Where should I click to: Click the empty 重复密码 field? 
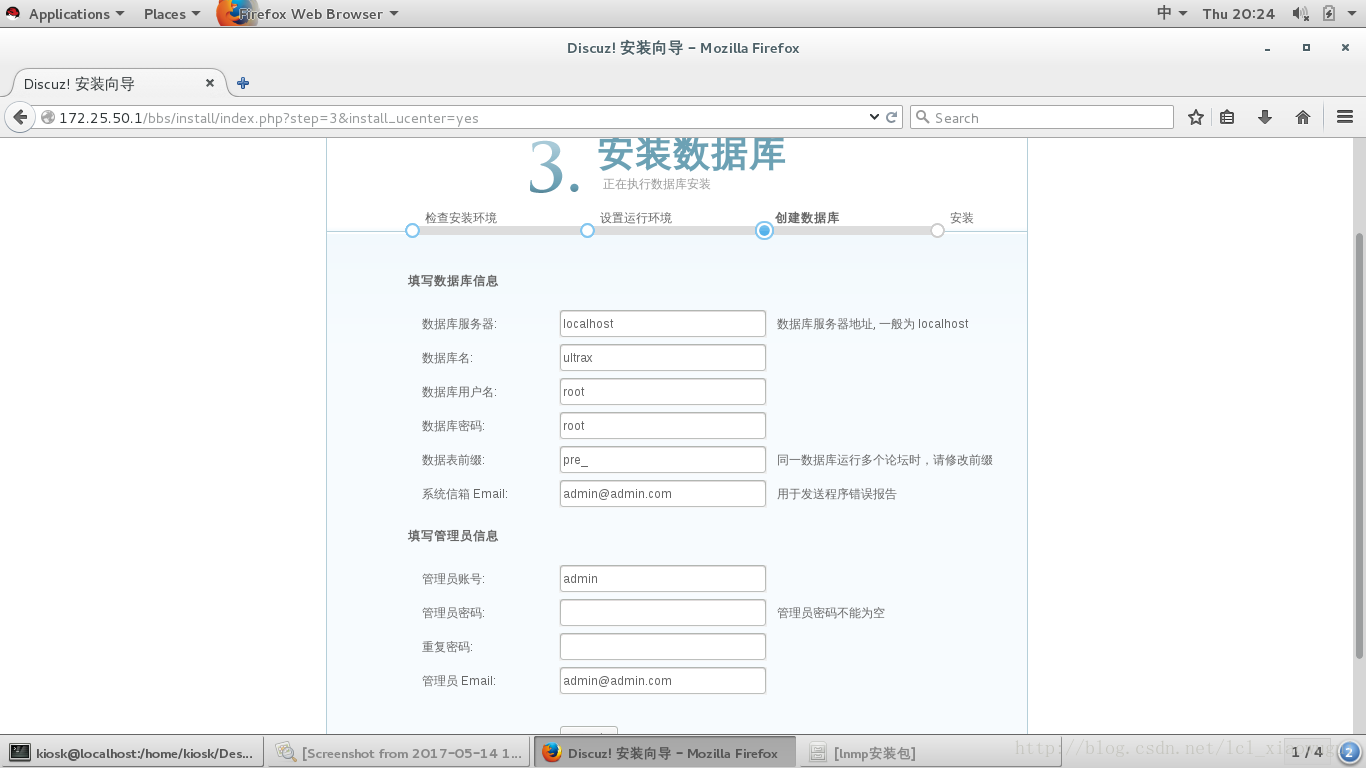click(663, 646)
